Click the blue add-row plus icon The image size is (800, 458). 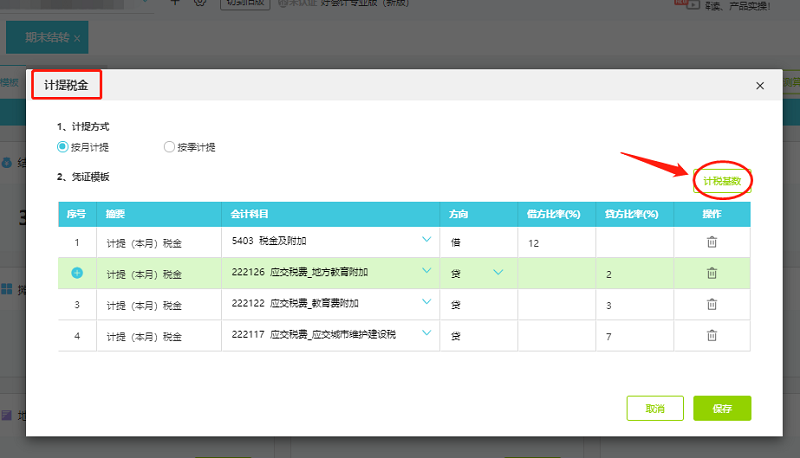click(x=77, y=273)
